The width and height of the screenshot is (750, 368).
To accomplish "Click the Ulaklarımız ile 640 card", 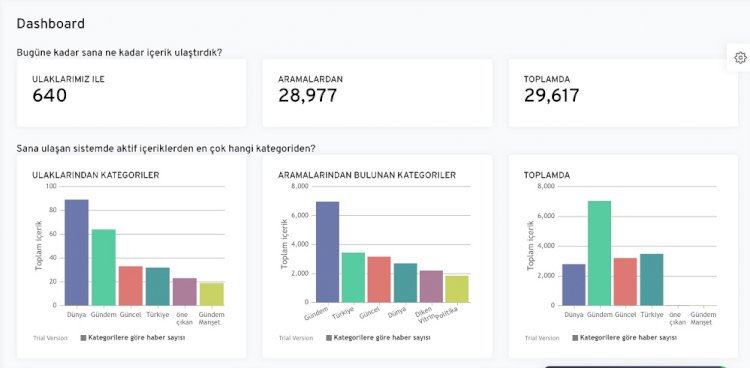I will coord(132,93).
